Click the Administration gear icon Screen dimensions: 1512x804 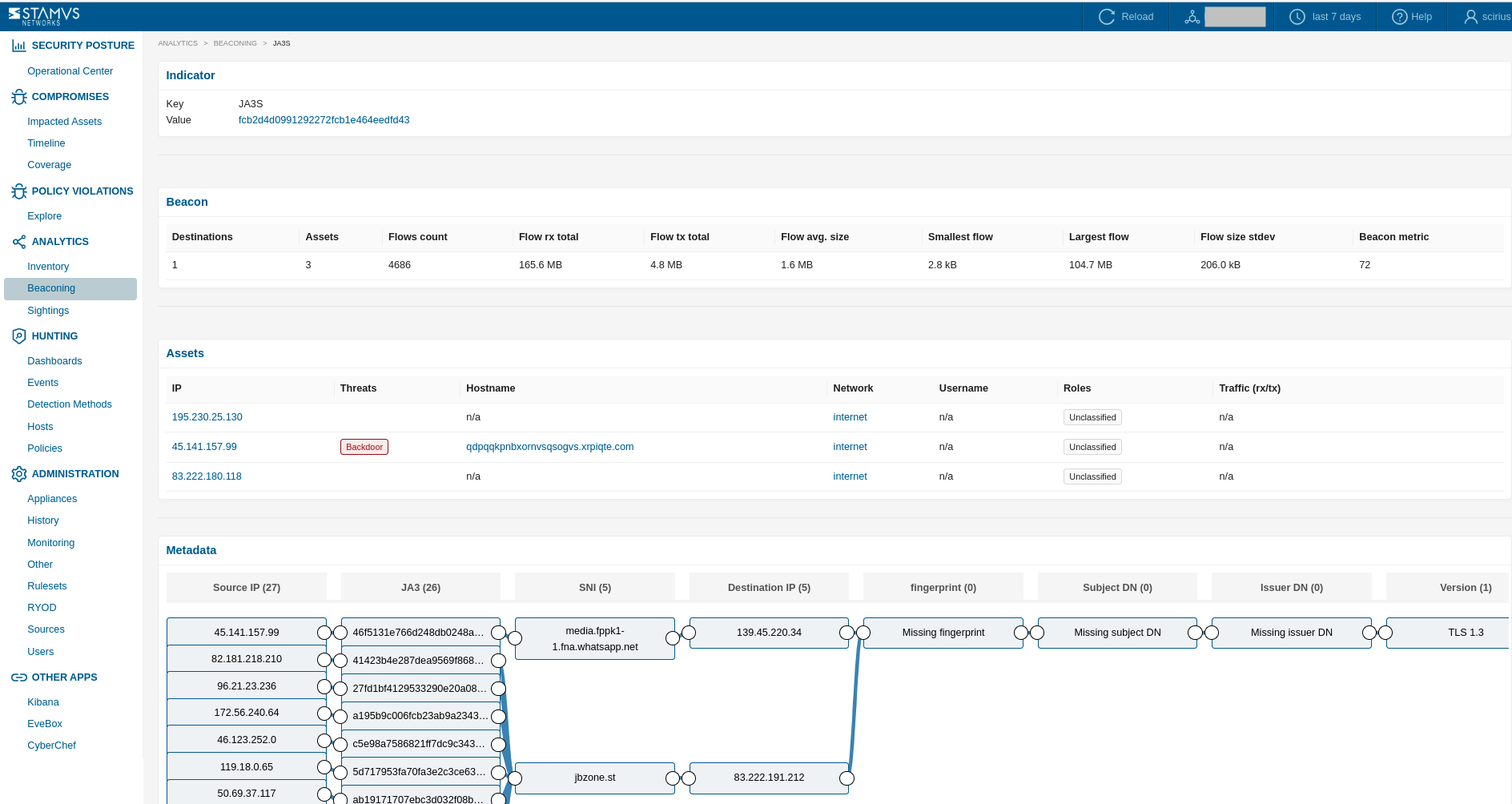19,474
